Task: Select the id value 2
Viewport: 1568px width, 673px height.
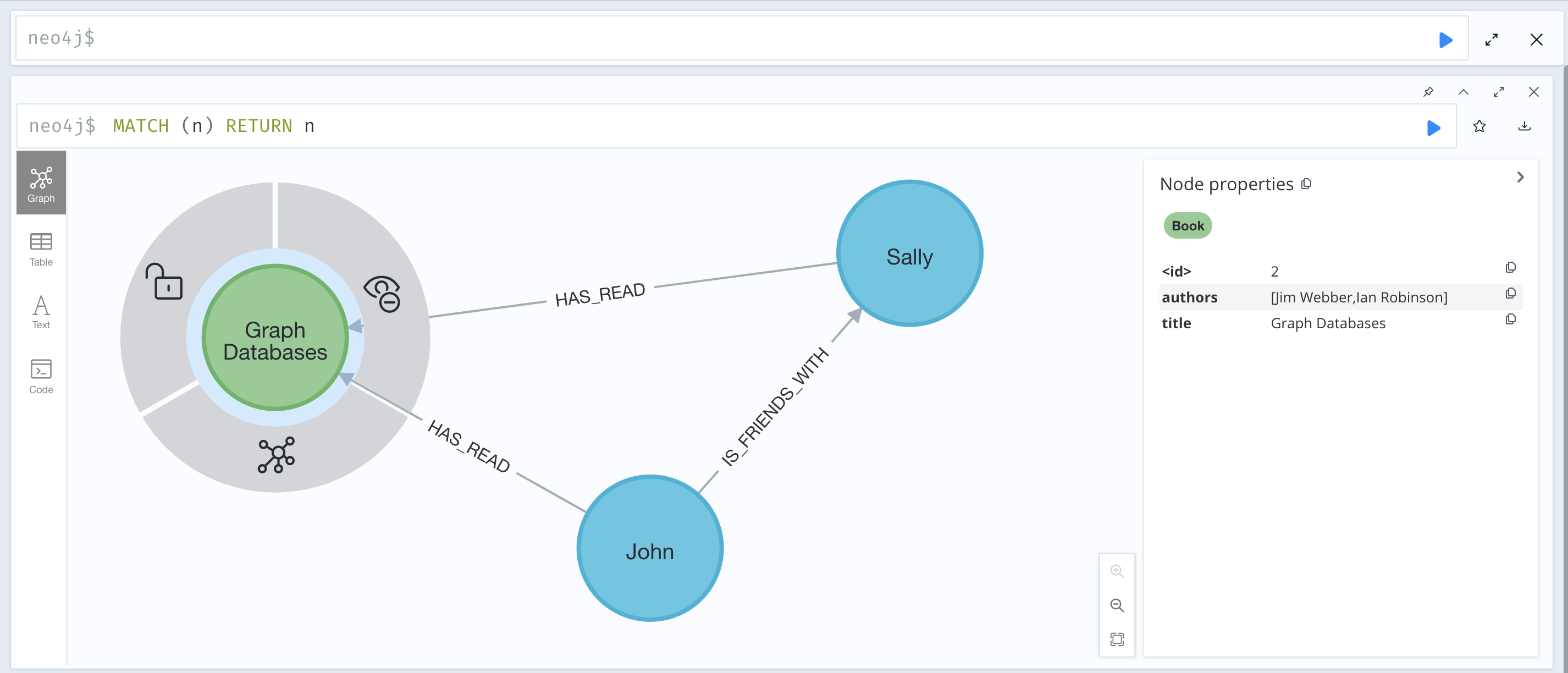Action: pos(1274,272)
